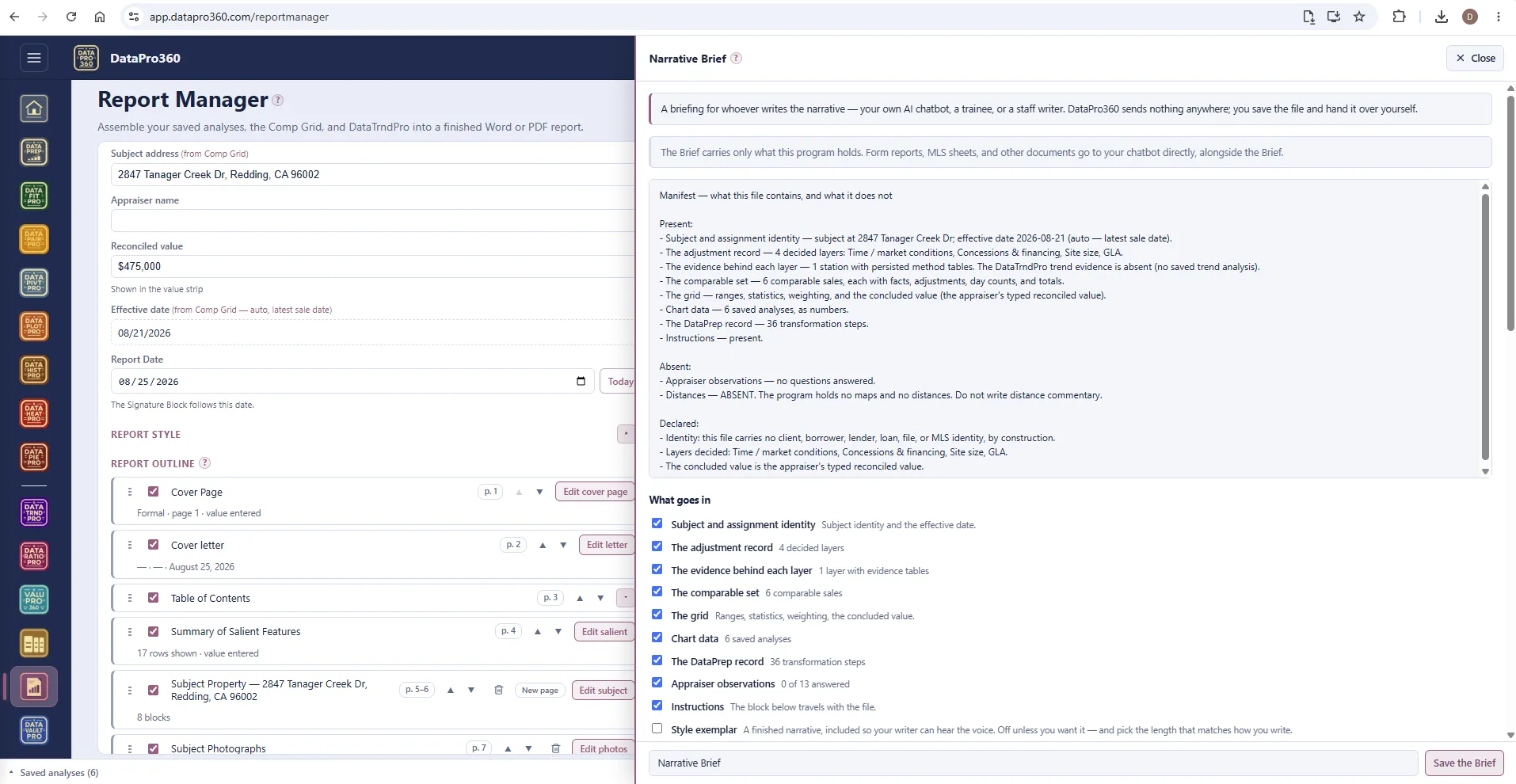Open Data Heat Pro sidebar tool
The height and width of the screenshot is (784, 1516).
34,413
